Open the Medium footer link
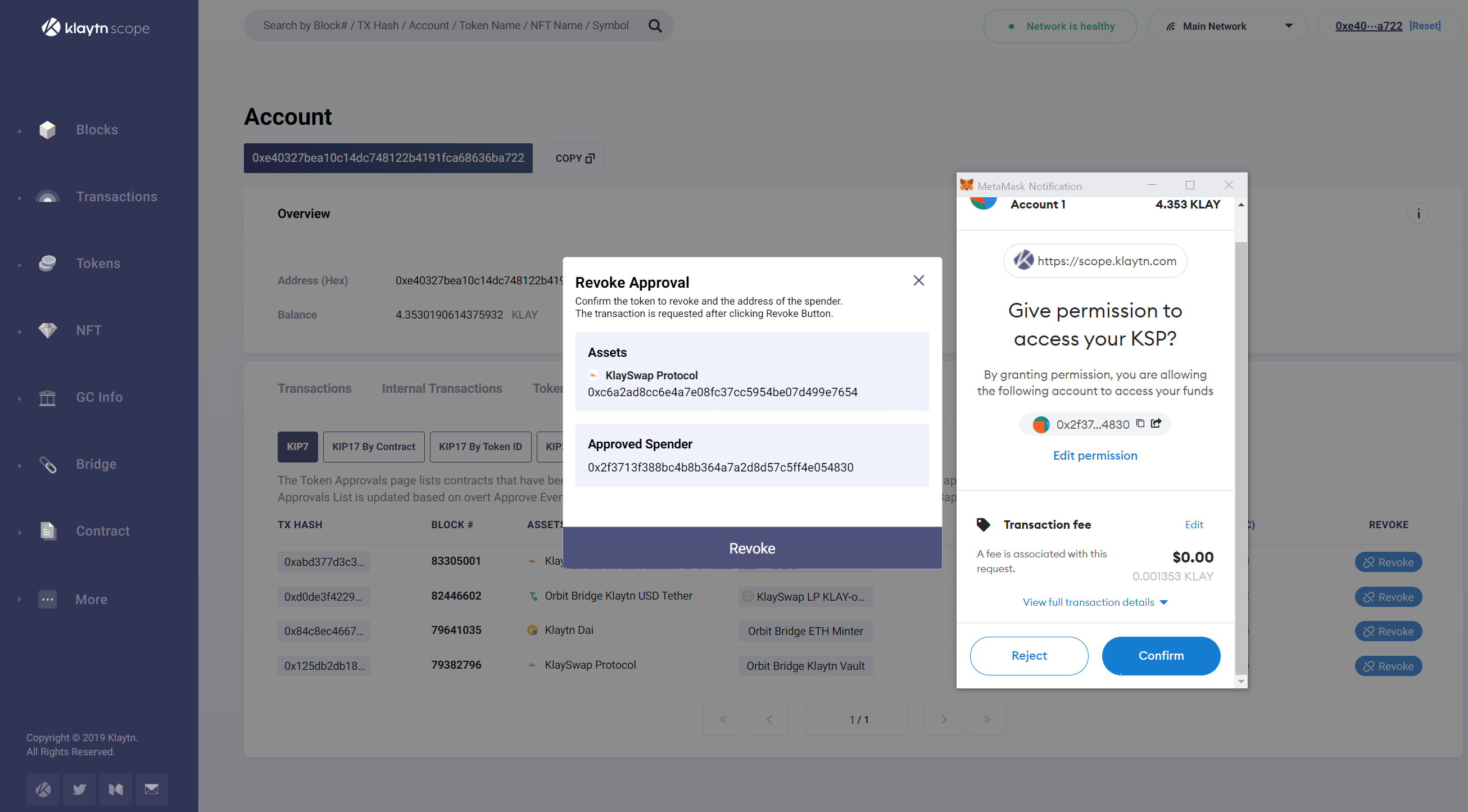Viewport: 1468px width, 812px height. tap(115, 789)
